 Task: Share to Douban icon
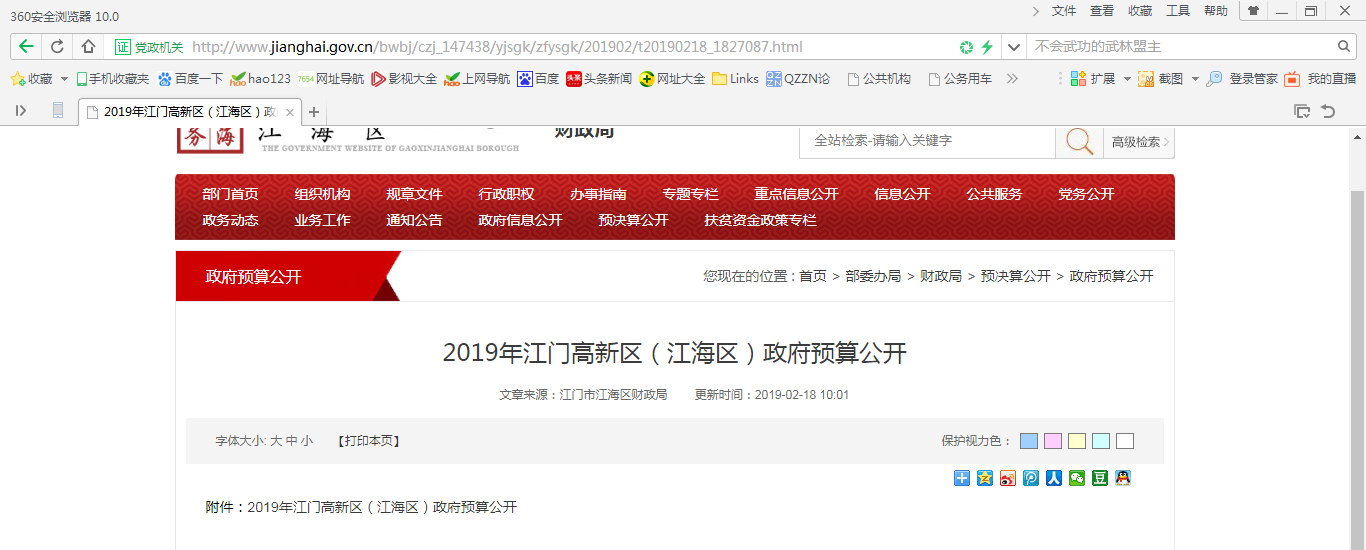pyautogui.click(x=1100, y=478)
